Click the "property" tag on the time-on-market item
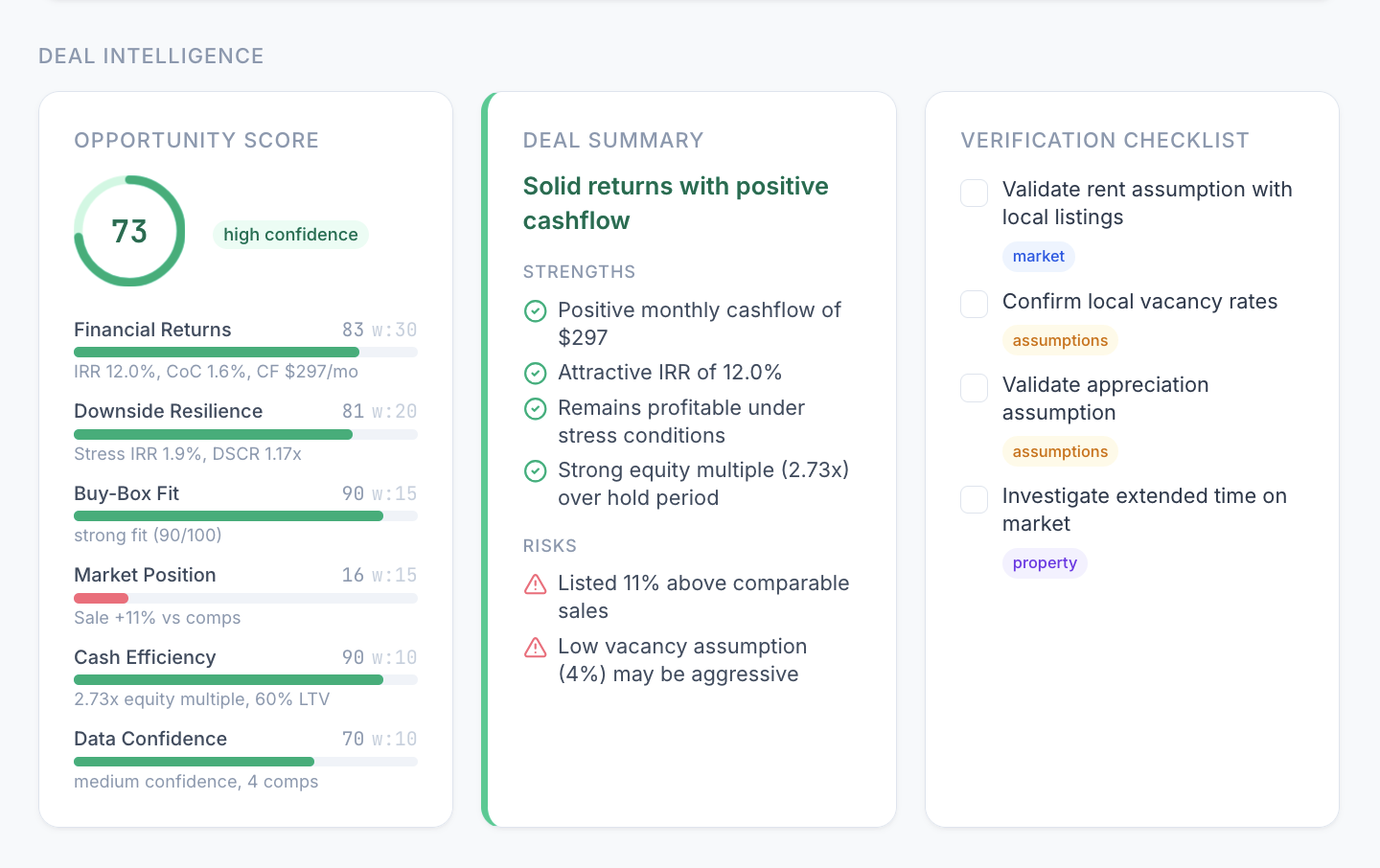 pos(1045,563)
